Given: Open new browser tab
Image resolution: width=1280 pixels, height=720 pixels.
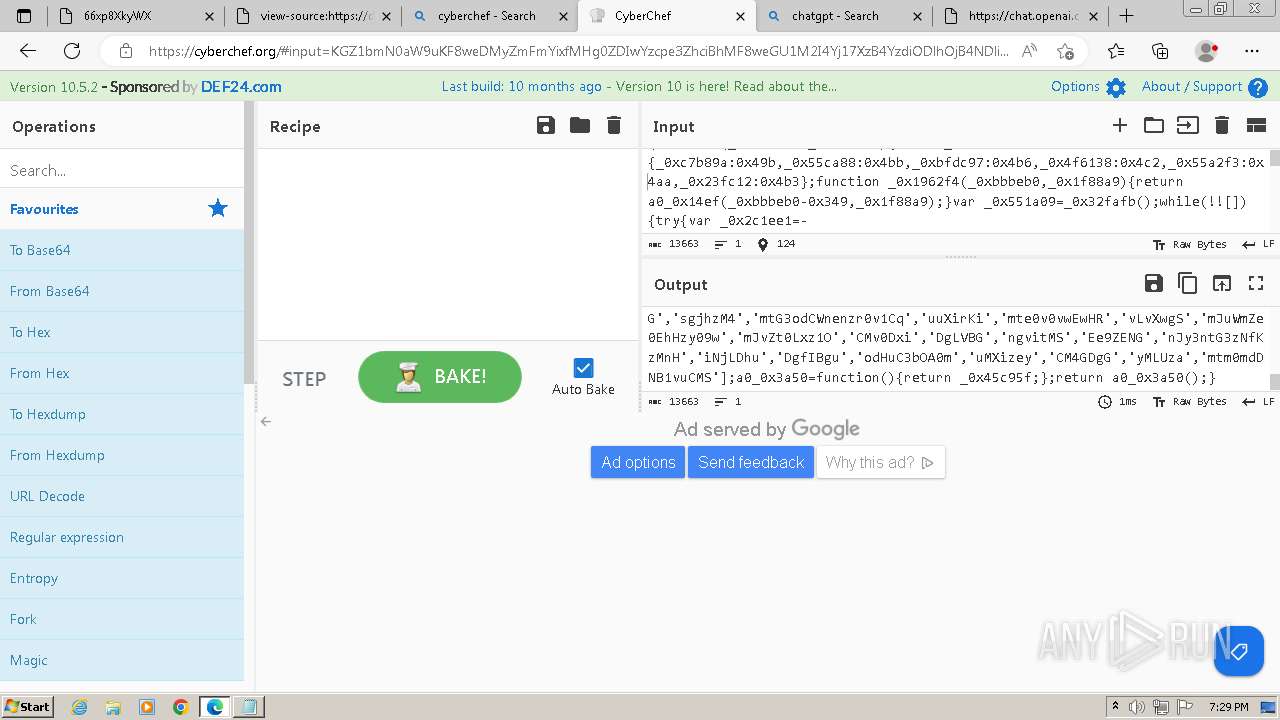Looking at the screenshot, I should (1126, 15).
